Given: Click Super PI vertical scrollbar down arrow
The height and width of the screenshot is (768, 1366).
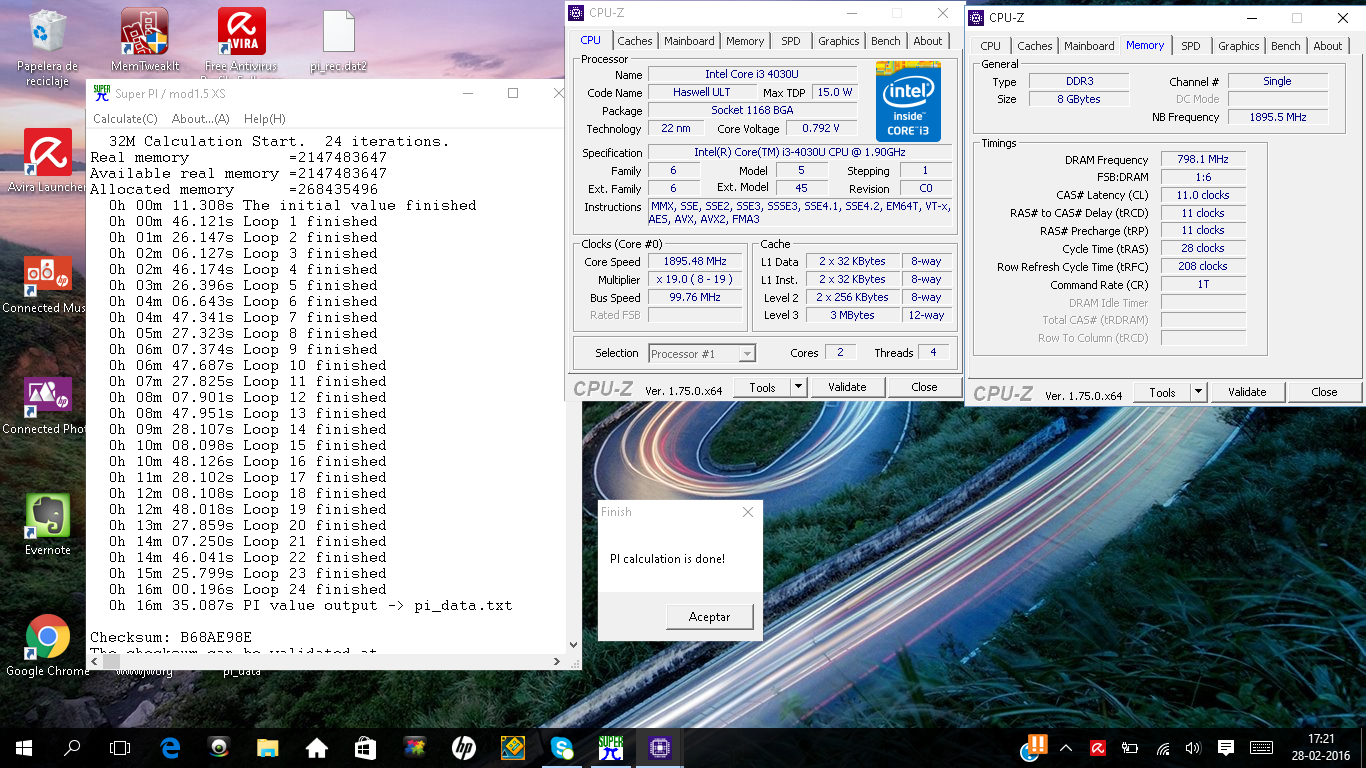Looking at the screenshot, I should point(574,646).
